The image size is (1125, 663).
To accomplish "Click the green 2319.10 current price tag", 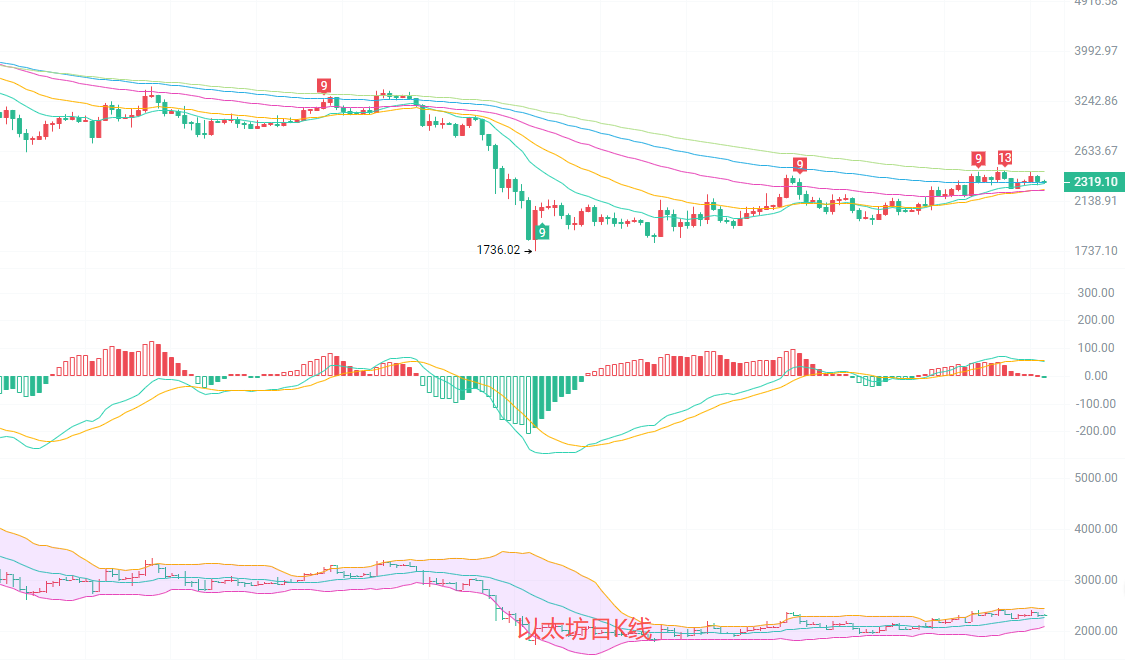I will [1097, 182].
